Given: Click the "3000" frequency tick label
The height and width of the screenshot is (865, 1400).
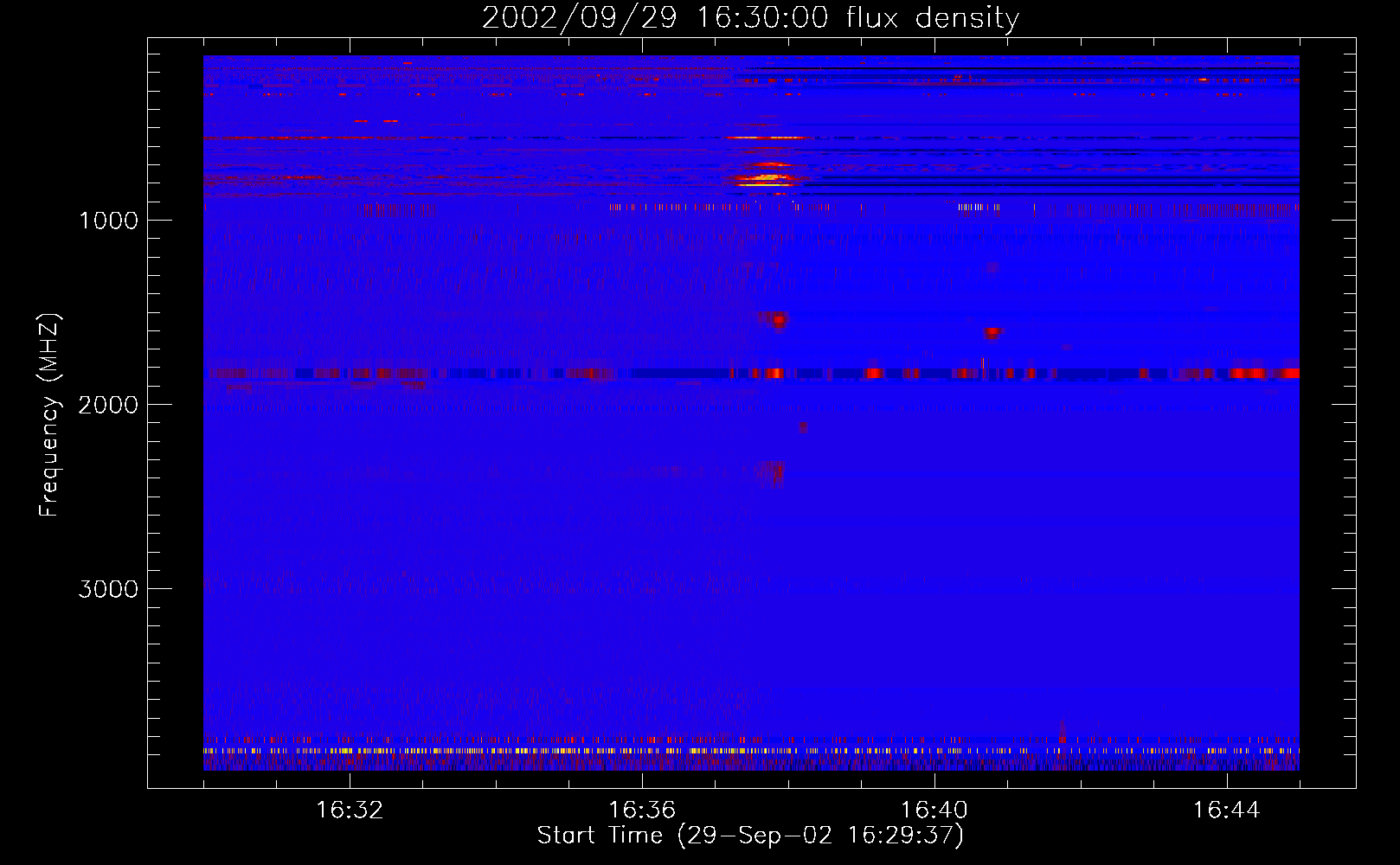Looking at the screenshot, I should click(108, 589).
